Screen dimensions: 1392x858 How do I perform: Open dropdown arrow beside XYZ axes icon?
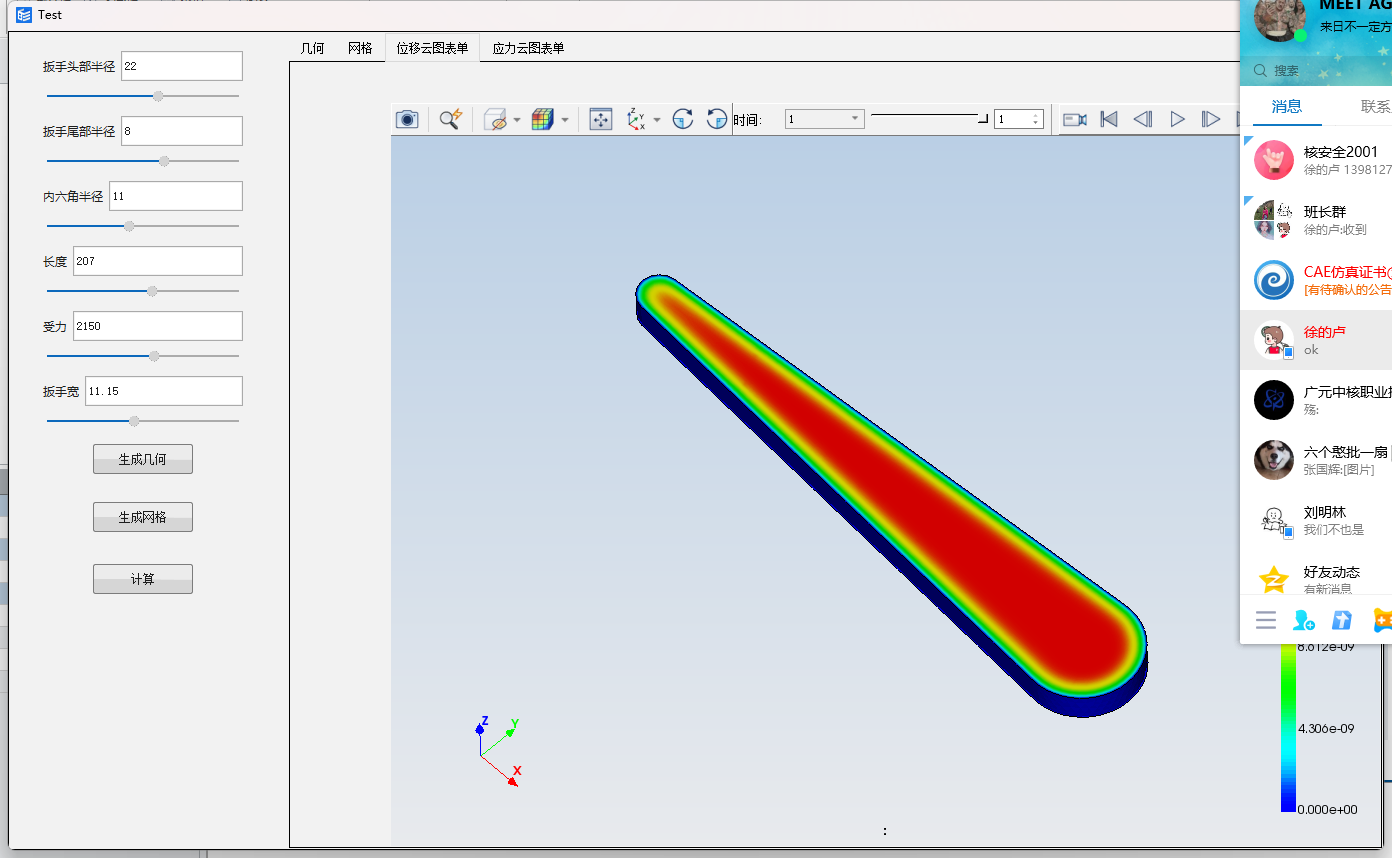tap(657, 120)
